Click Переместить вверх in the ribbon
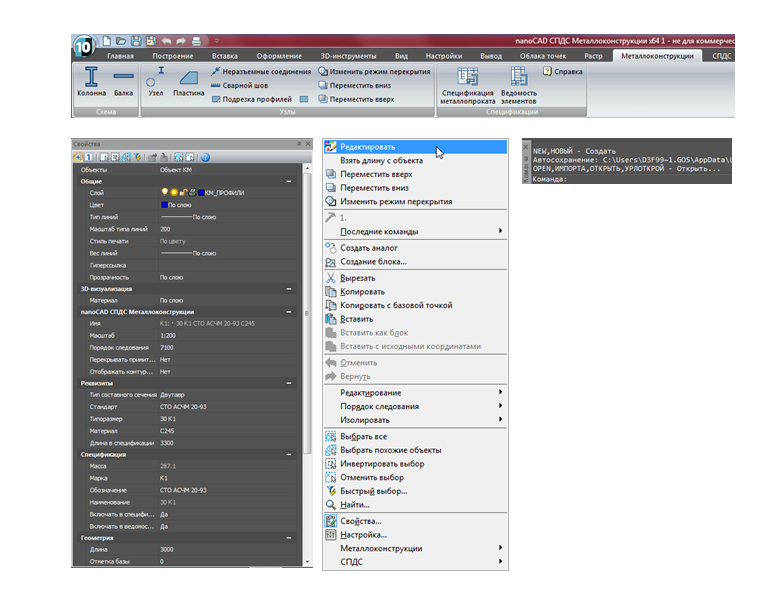The image size is (779, 610). point(356,99)
